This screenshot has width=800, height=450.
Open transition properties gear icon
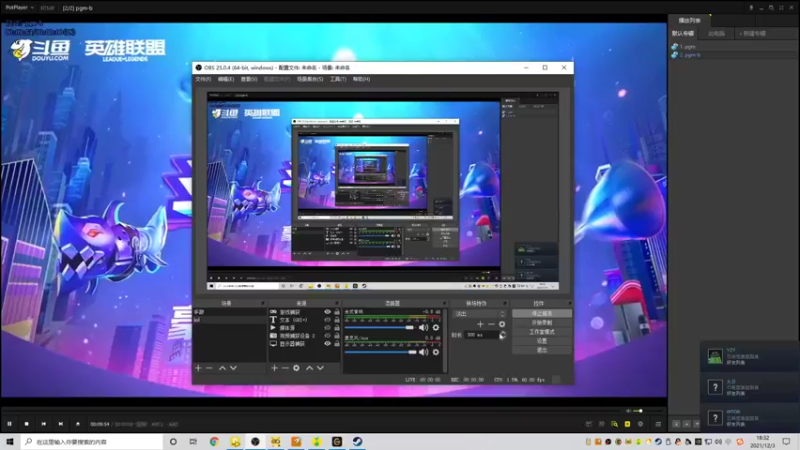pos(502,324)
